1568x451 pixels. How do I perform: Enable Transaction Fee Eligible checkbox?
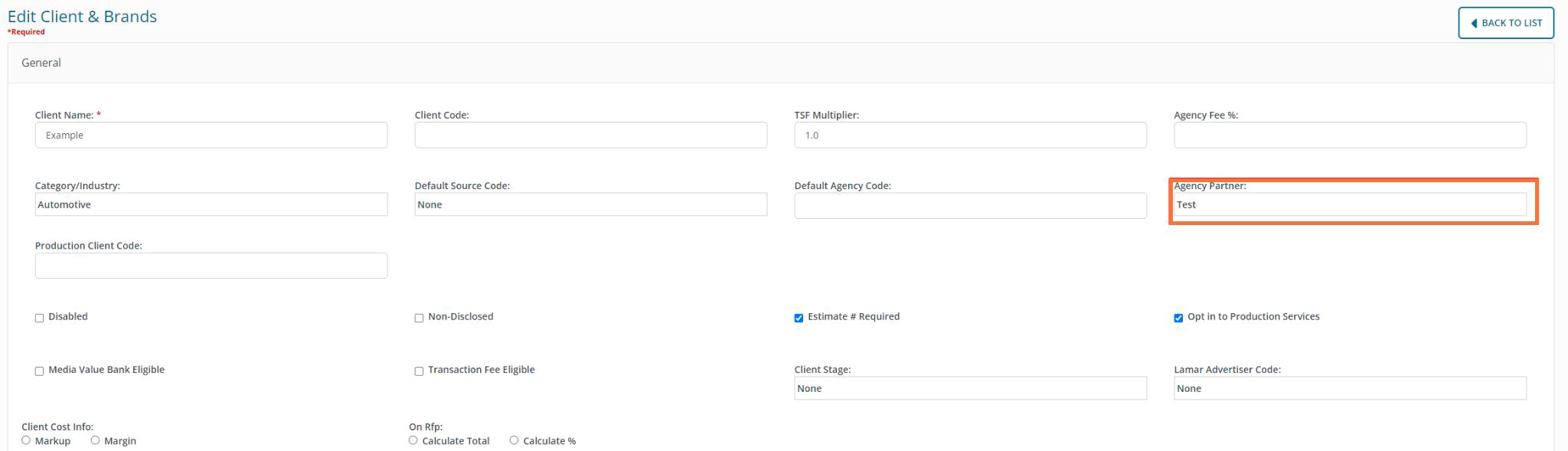[419, 371]
